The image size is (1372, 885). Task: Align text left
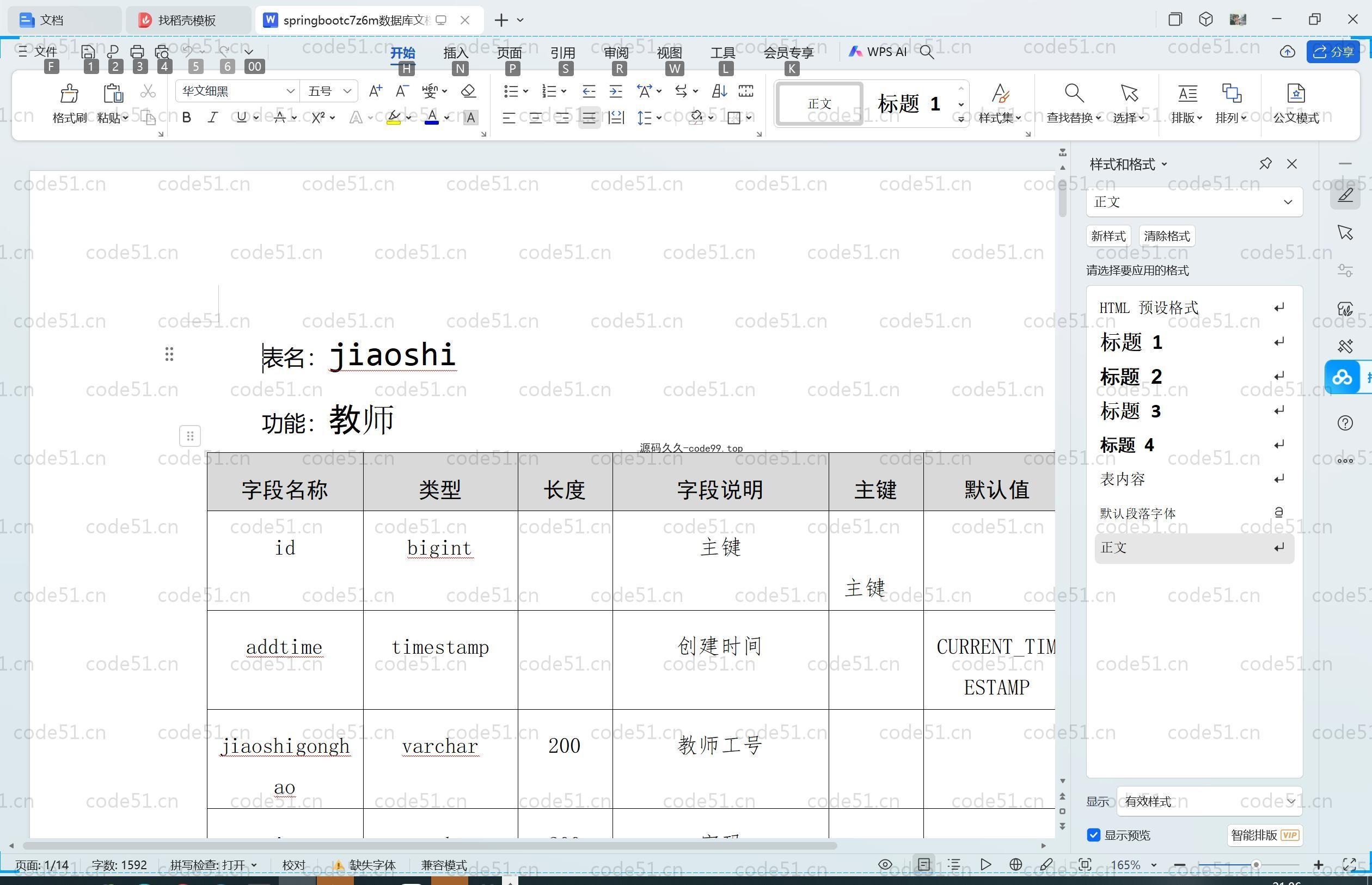tap(508, 118)
